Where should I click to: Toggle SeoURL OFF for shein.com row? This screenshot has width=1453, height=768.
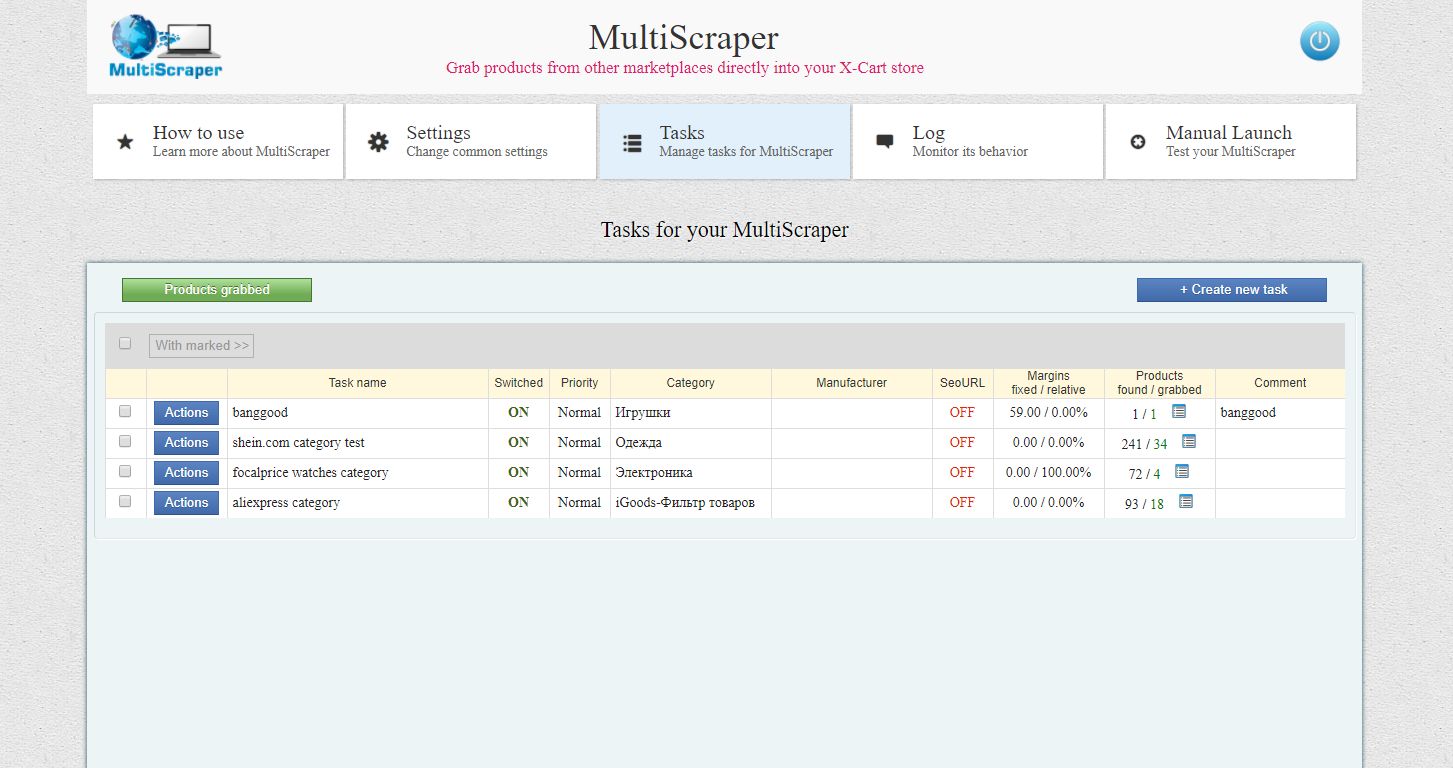(x=962, y=442)
